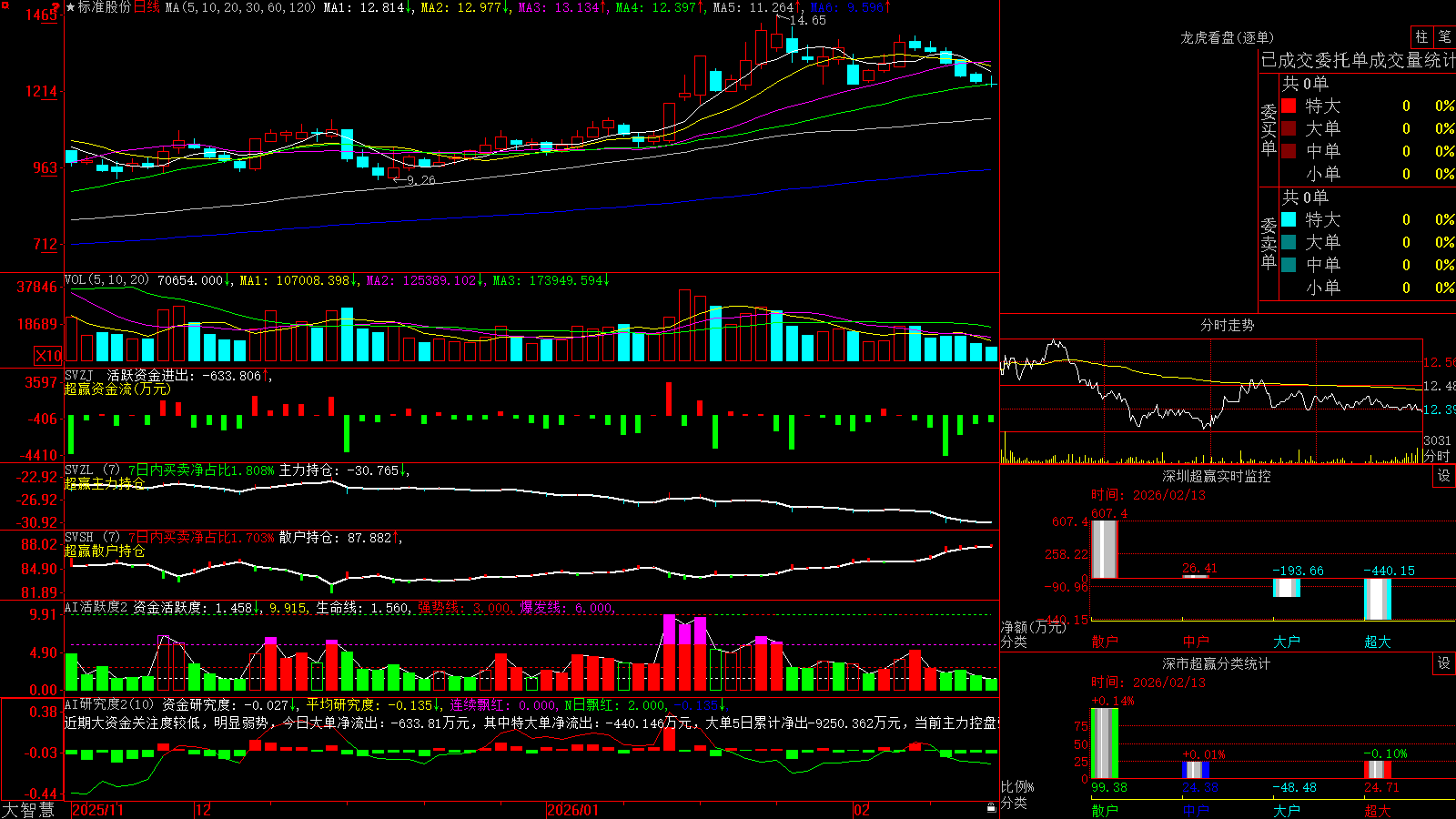Click the AI研究度2(10) indicator name
The height and width of the screenshot is (819, 1456).
click(x=109, y=704)
